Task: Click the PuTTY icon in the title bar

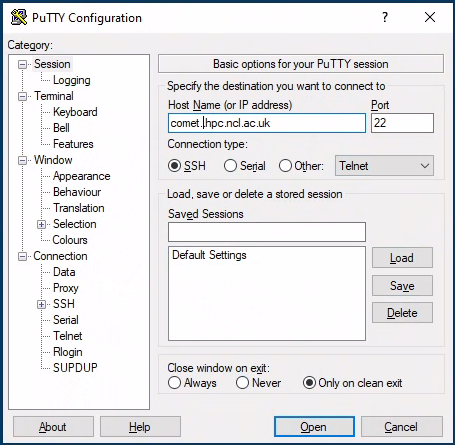Action: pyautogui.click(x=19, y=17)
